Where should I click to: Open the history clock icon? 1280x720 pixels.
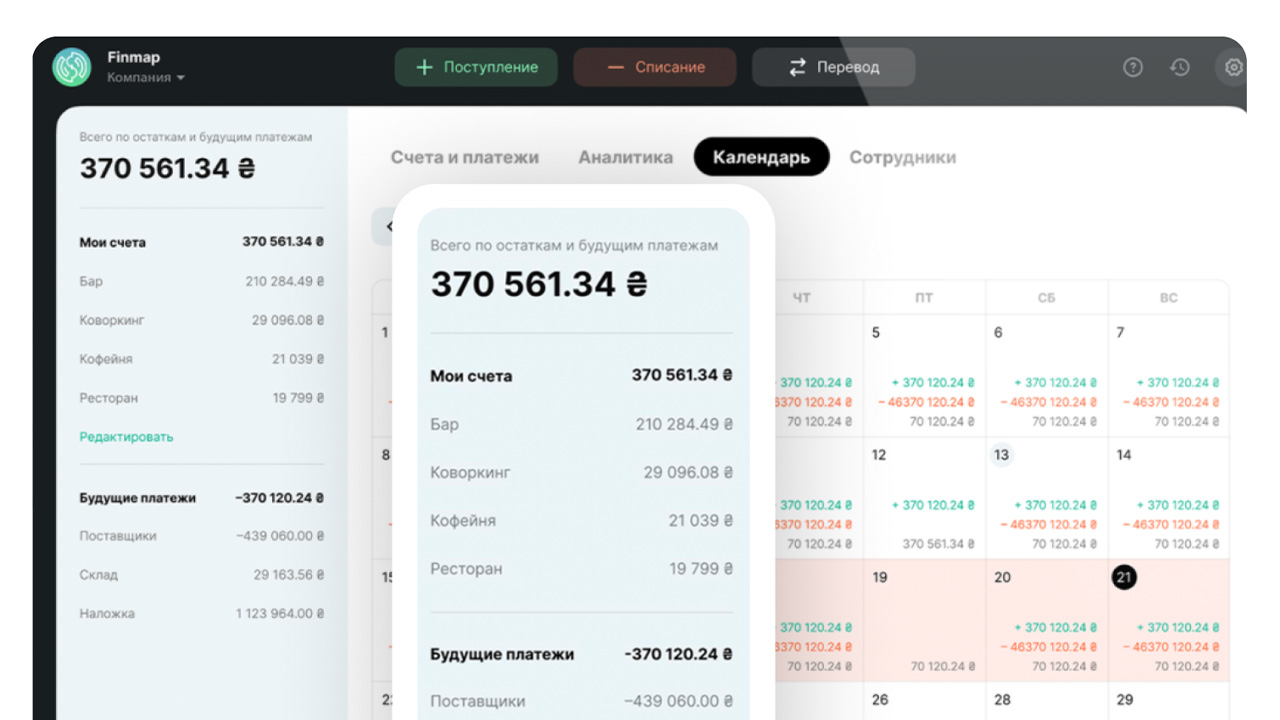[x=1180, y=67]
